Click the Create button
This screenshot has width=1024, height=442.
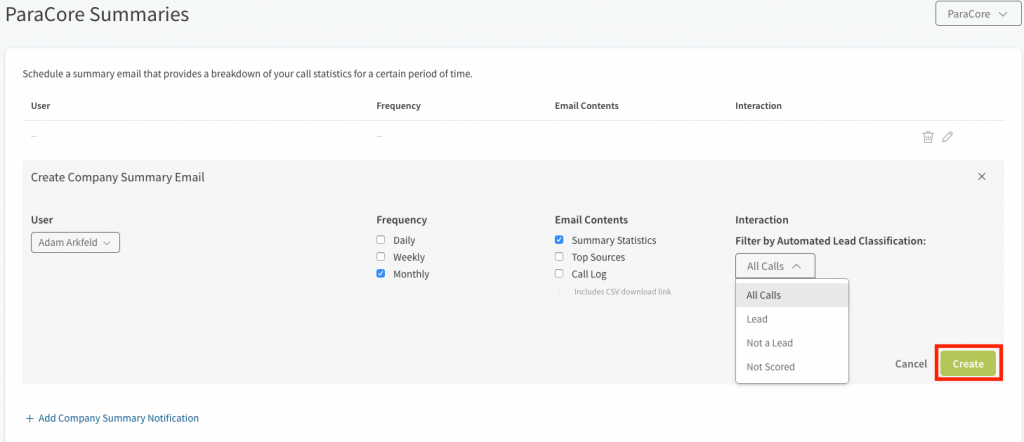pyautogui.click(x=968, y=364)
